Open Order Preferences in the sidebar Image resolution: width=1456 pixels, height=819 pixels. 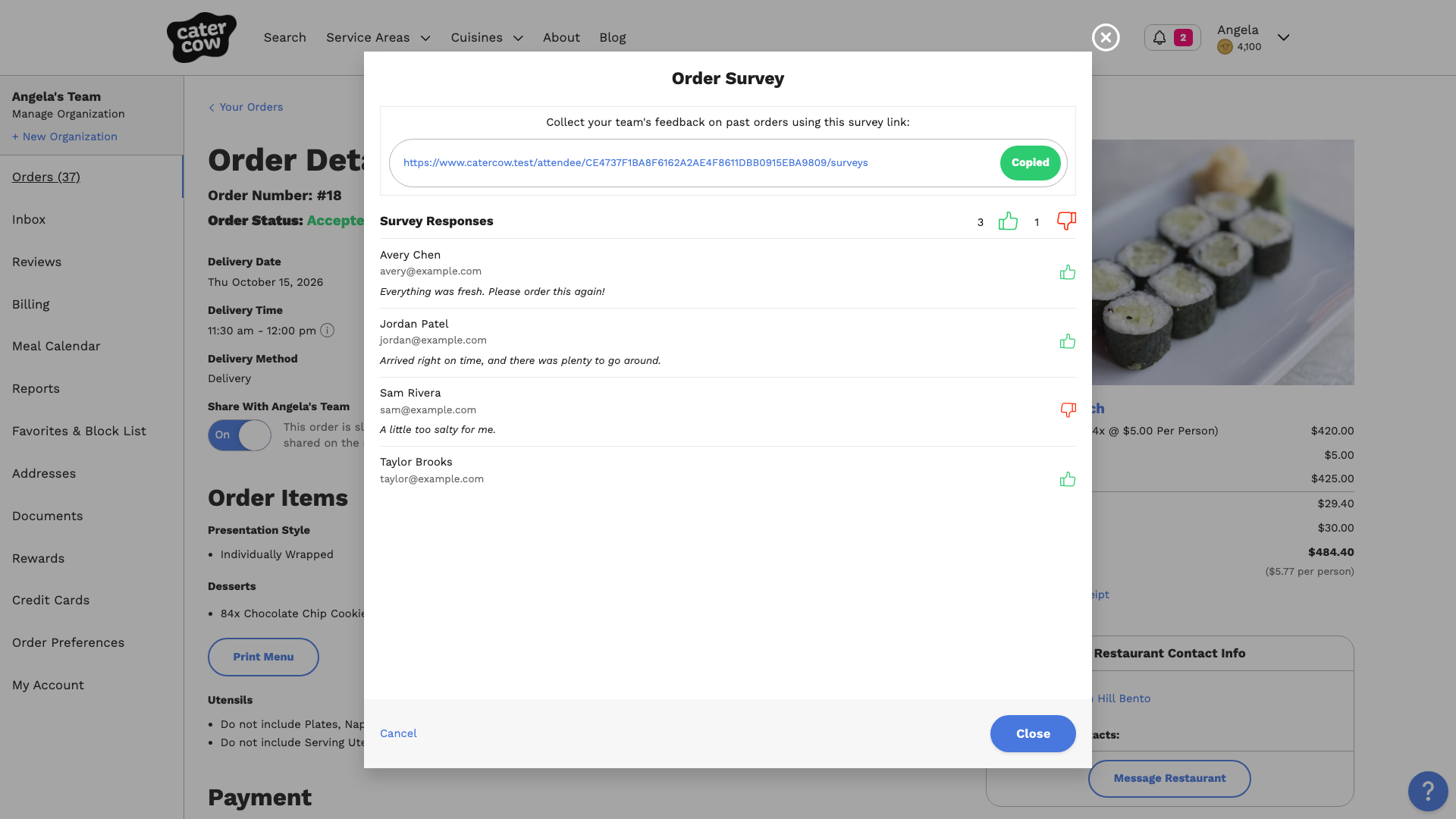click(68, 643)
